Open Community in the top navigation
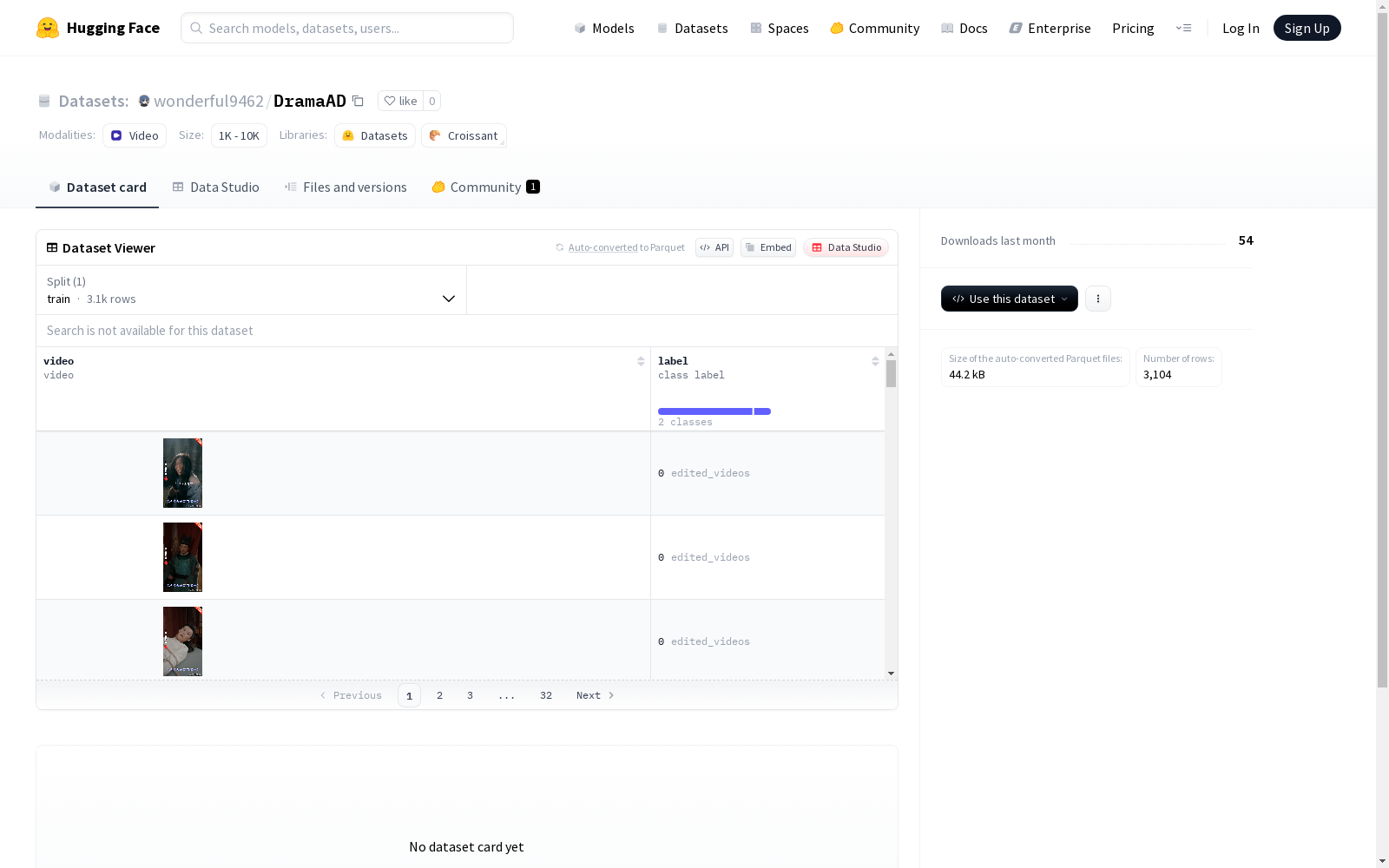Image resolution: width=1389 pixels, height=868 pixels. tap(875, 28)
